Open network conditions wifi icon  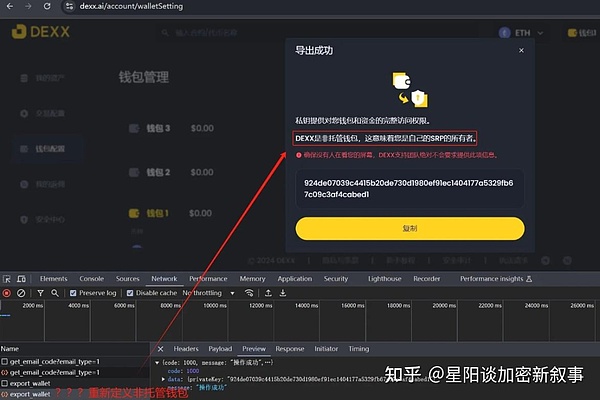coord(249,293)
